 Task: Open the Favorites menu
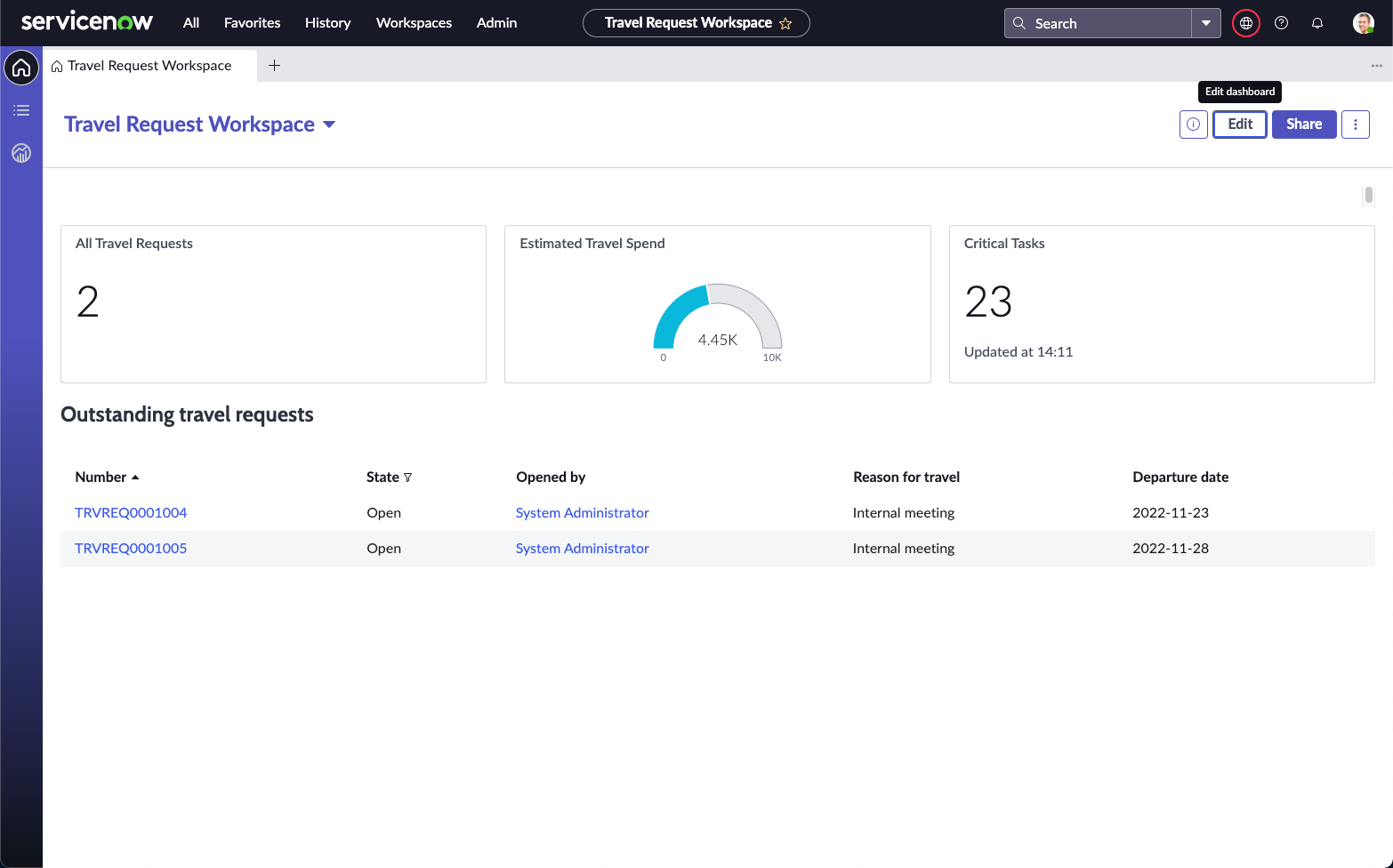(x=253, y=23)
